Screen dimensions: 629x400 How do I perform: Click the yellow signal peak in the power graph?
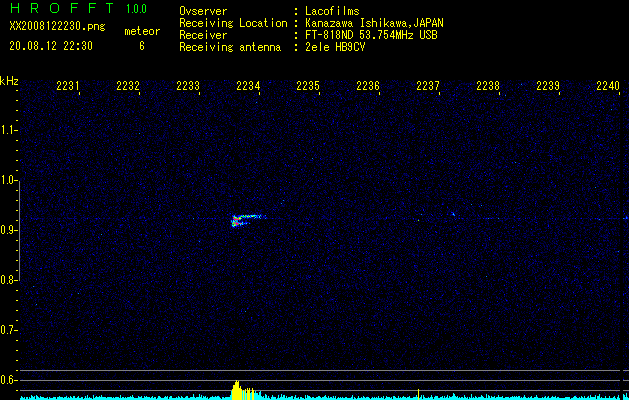243,390
